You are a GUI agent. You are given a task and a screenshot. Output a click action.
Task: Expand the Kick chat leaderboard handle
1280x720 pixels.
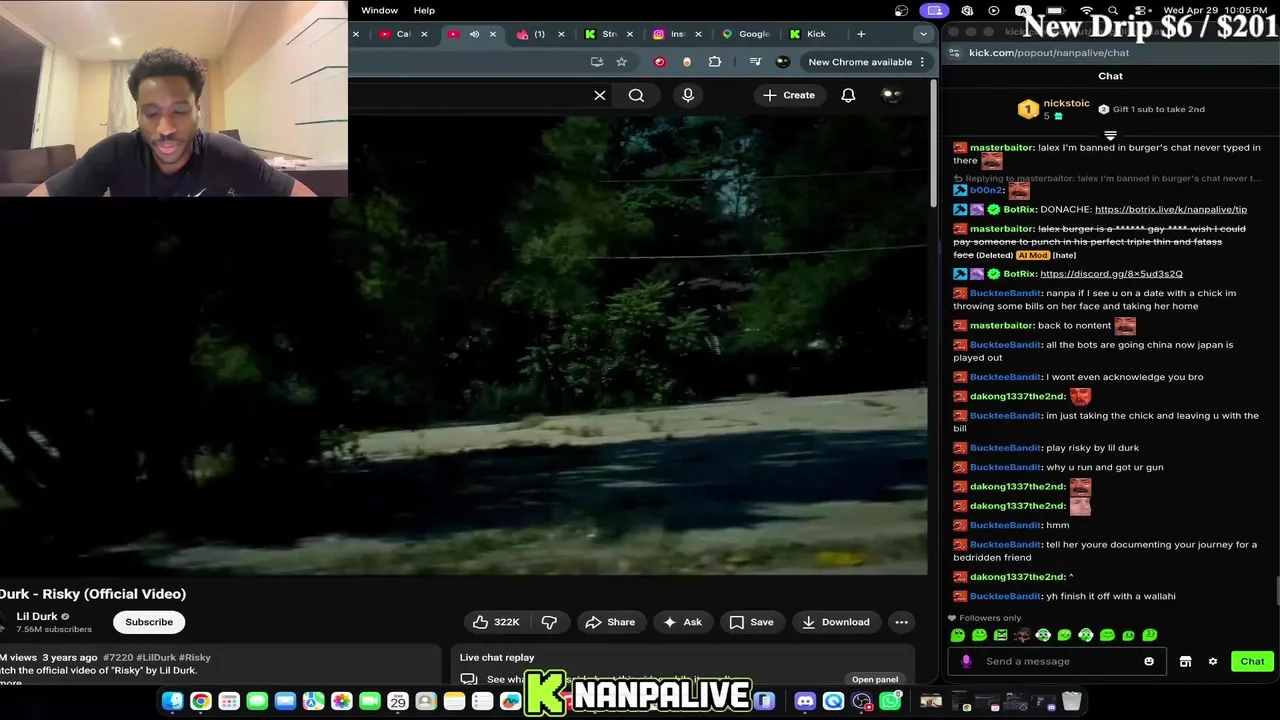coord(1110,135)
